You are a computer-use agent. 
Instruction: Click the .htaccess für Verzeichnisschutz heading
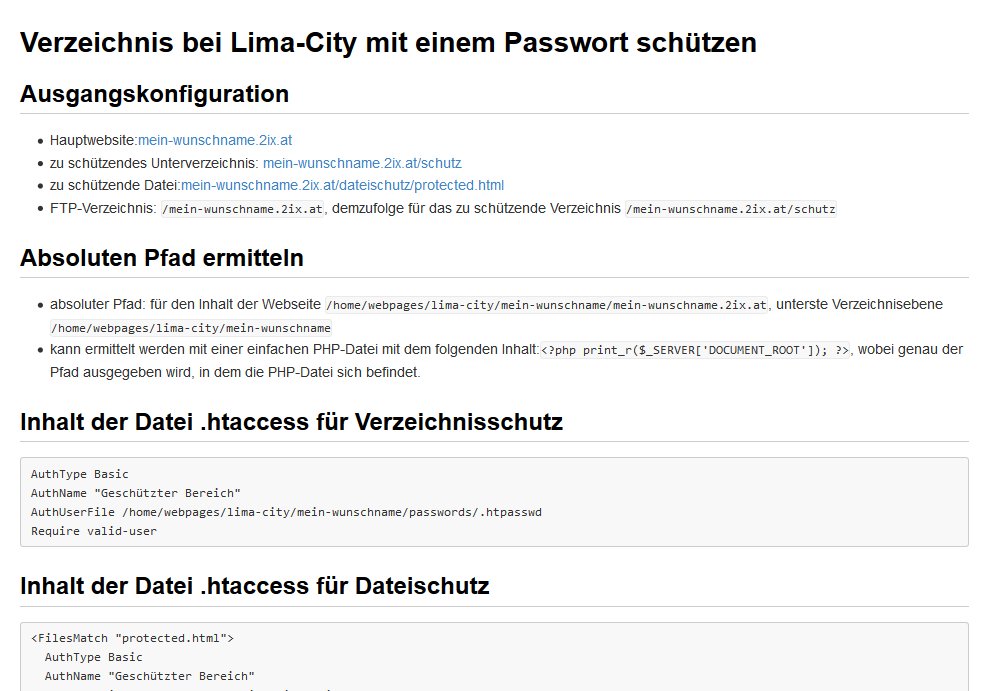pos(291,422)
